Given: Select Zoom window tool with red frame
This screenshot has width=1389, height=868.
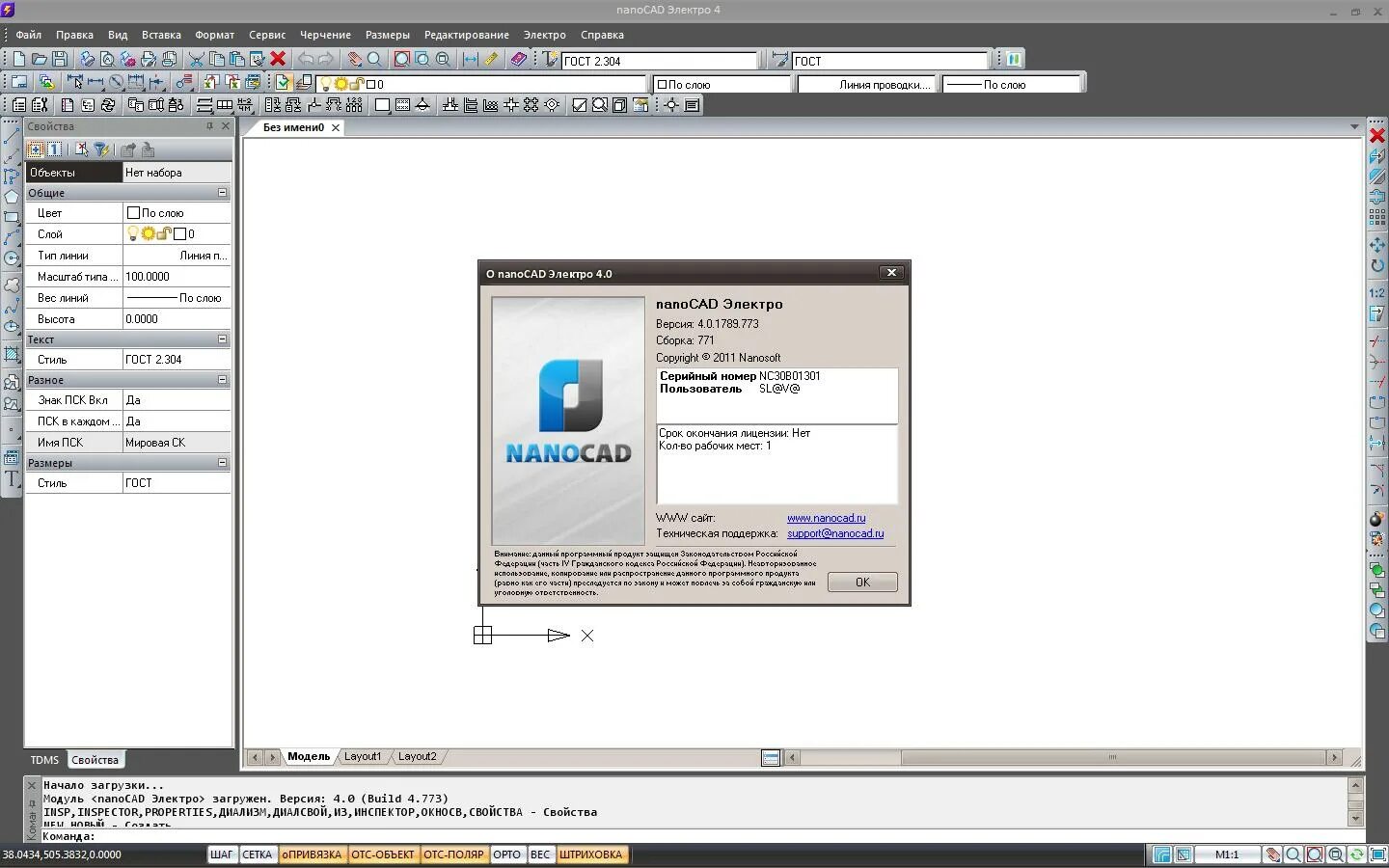Looking at the screenshot, I should [x=402, y=60].
